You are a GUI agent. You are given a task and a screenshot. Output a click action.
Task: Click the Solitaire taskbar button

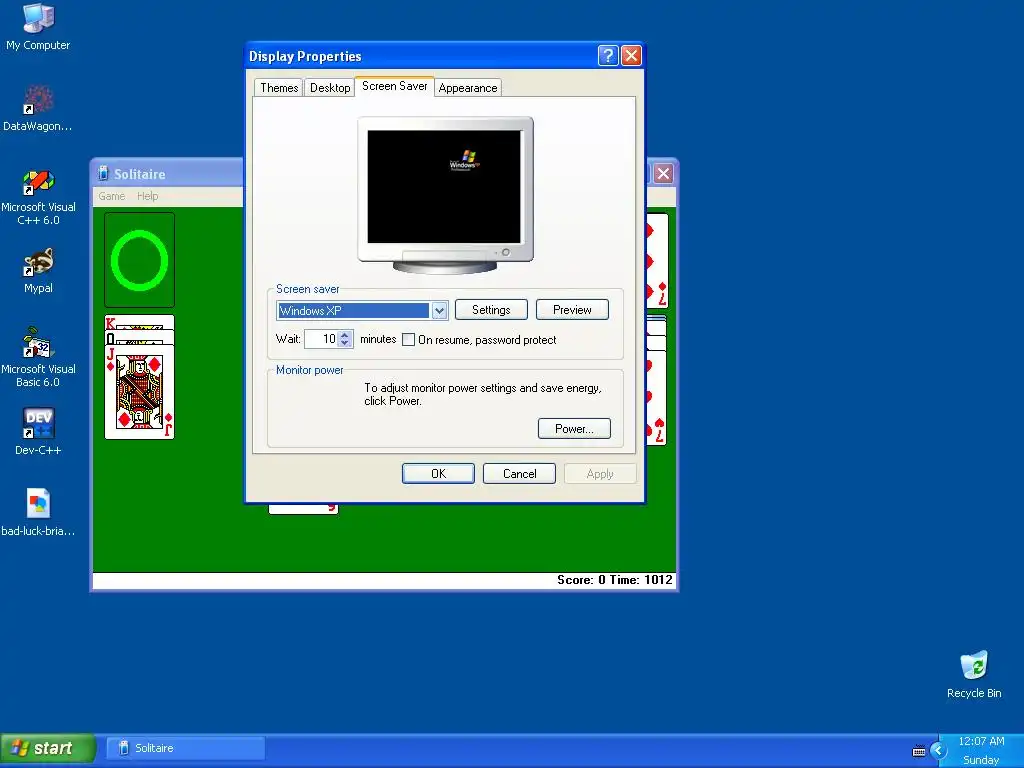coord(185,748)
